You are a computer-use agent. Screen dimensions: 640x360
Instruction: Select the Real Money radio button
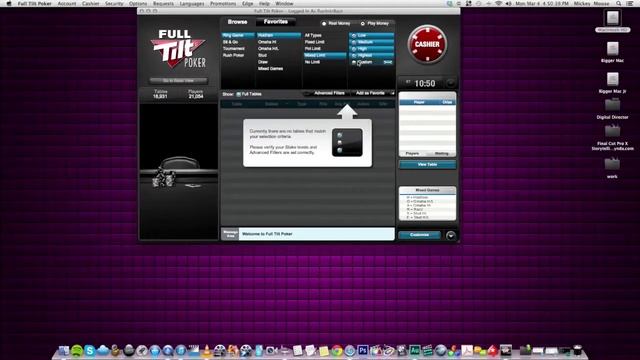324,24
